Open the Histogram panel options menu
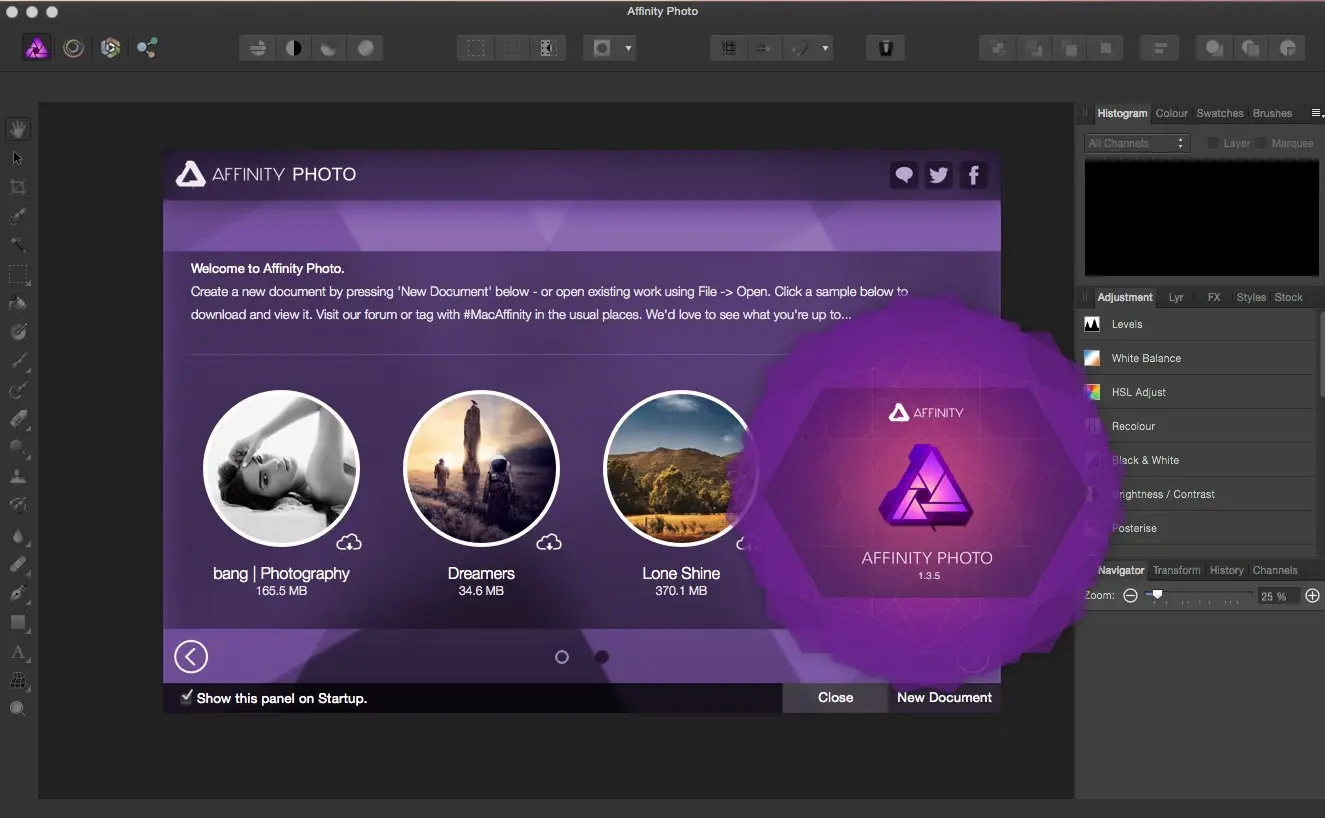The width and height of the screenshot is (1325, 818). (x=1317, y=113)
